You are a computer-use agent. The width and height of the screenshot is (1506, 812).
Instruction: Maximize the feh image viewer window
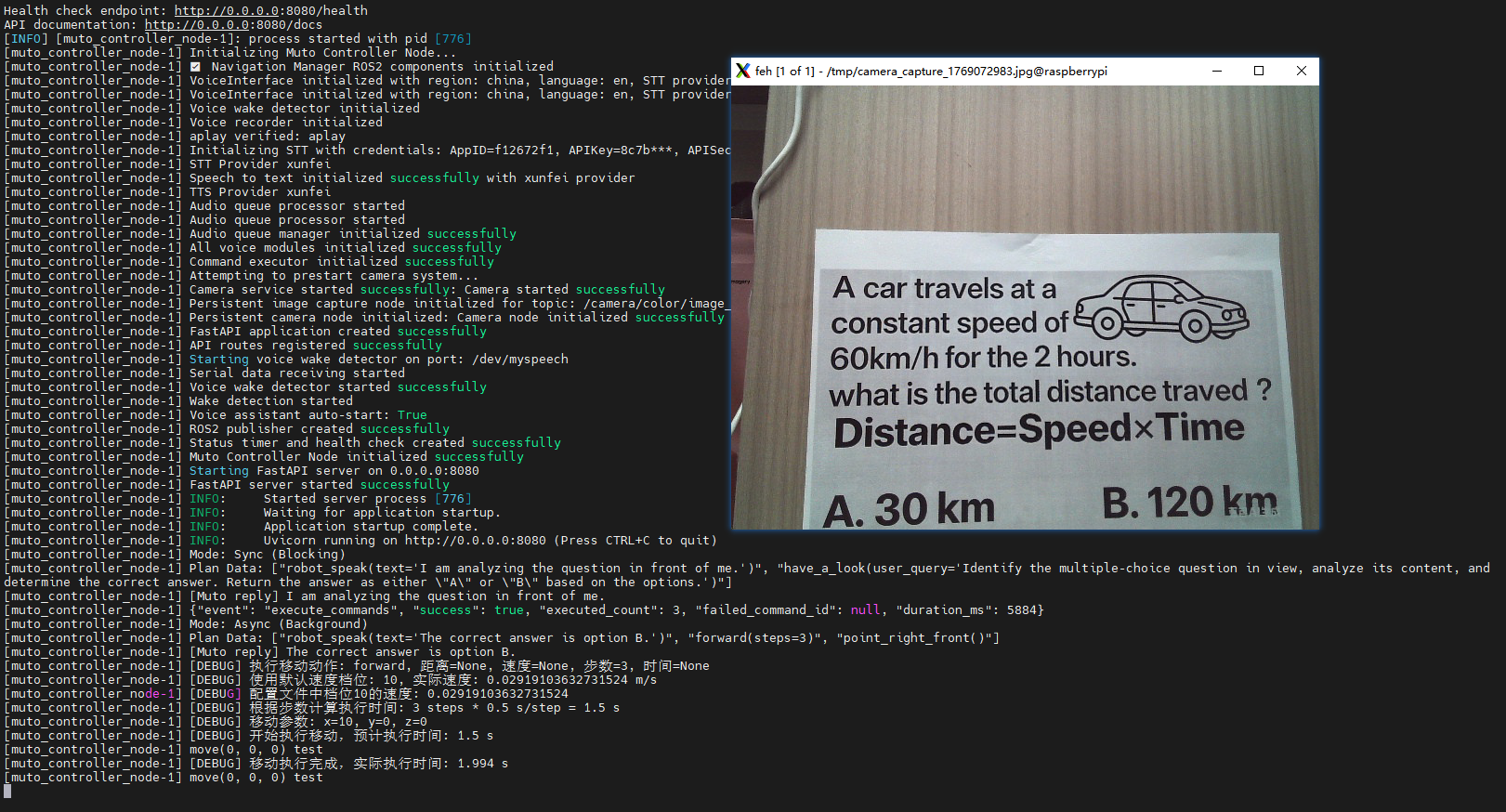(x=1259, y=71)
